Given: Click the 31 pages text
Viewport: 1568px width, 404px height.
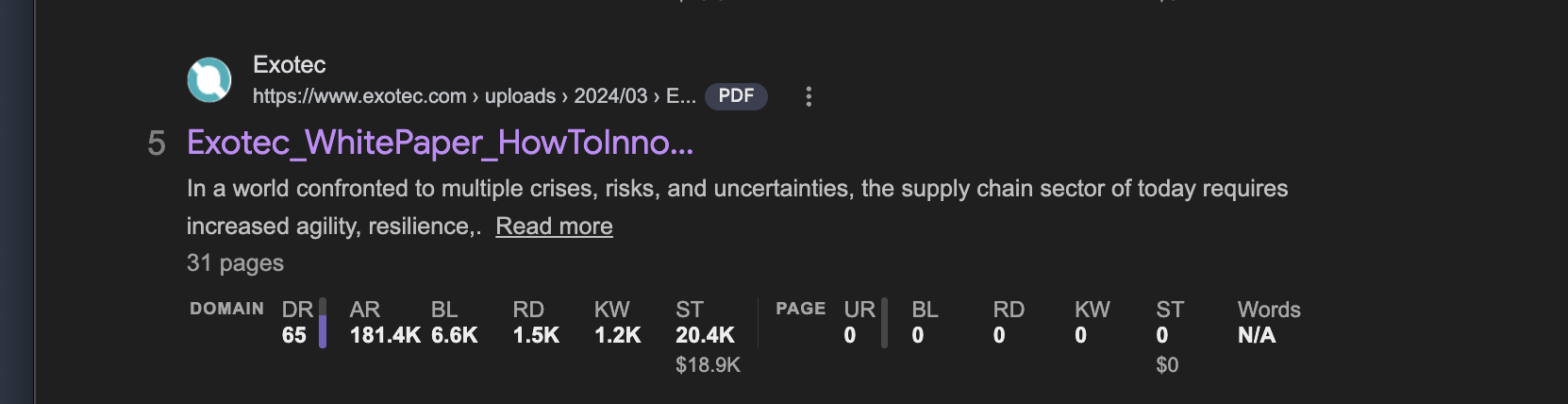Looking at the screenshot, I should tap(235, 263).
